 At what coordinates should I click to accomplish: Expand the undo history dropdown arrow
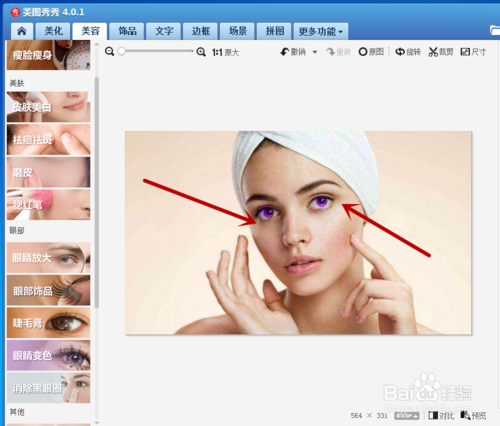315,52
